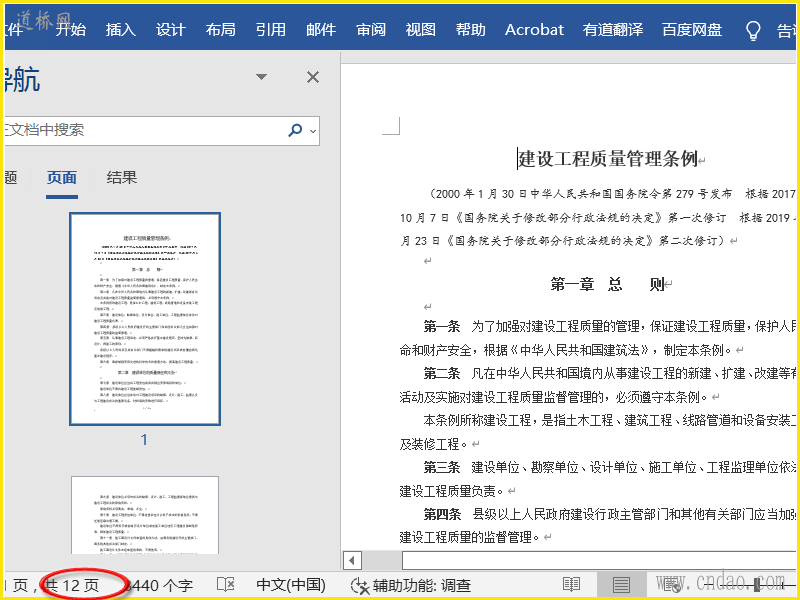Open the 开始 ribbon tab
This screenshot has height=600, width=800.
(70, 30)
